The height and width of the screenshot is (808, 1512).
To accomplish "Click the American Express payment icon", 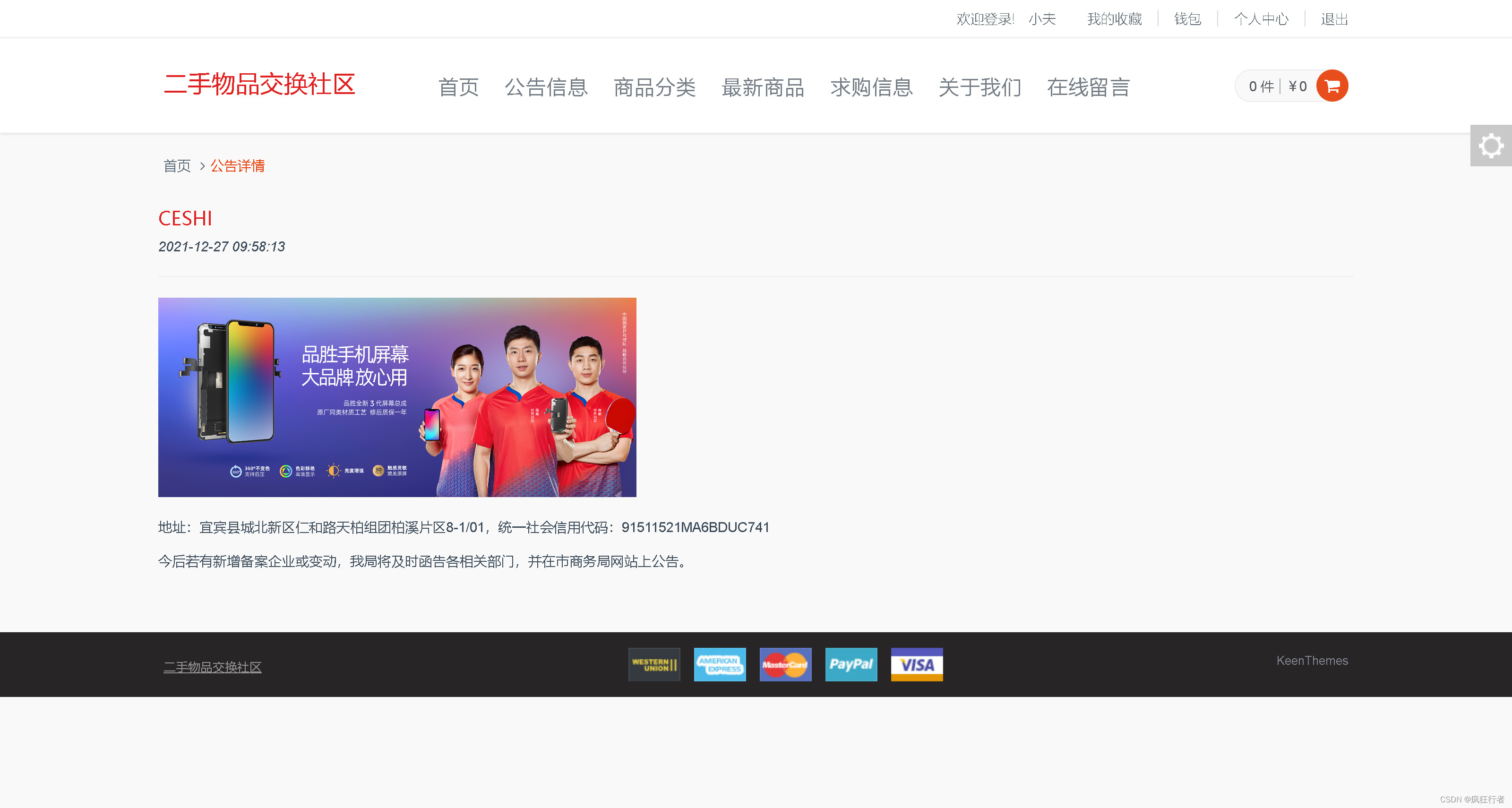I will [x=720, y=665].
